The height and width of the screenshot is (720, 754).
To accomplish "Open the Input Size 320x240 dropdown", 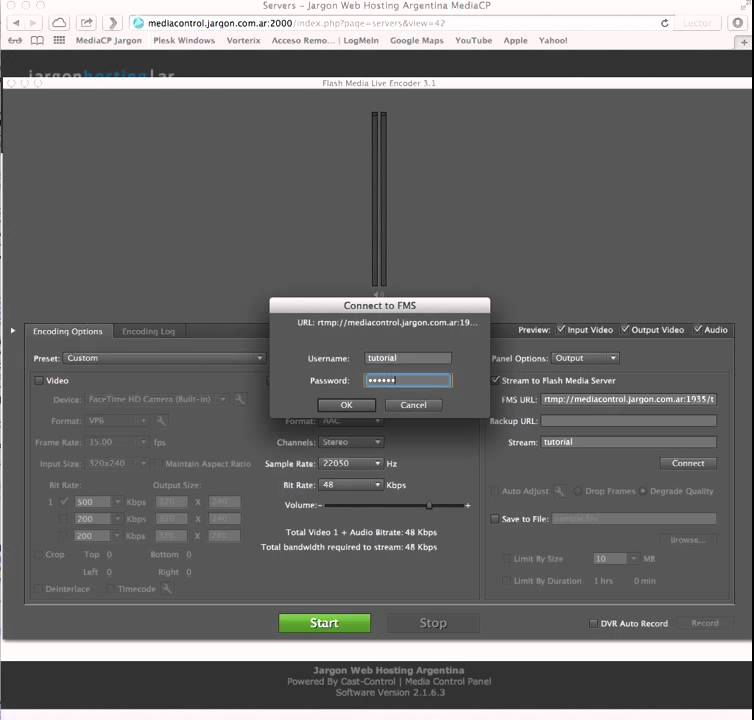I will (x=117, y=463).
